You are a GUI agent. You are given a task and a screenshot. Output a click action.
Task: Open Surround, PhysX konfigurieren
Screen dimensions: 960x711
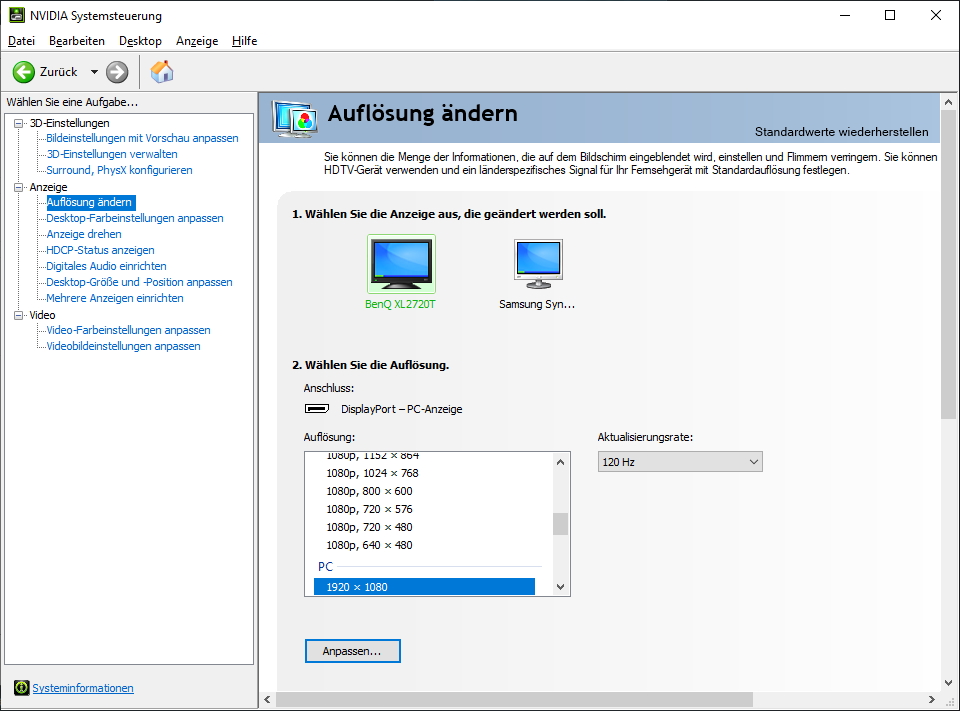(x=119, y=170)
